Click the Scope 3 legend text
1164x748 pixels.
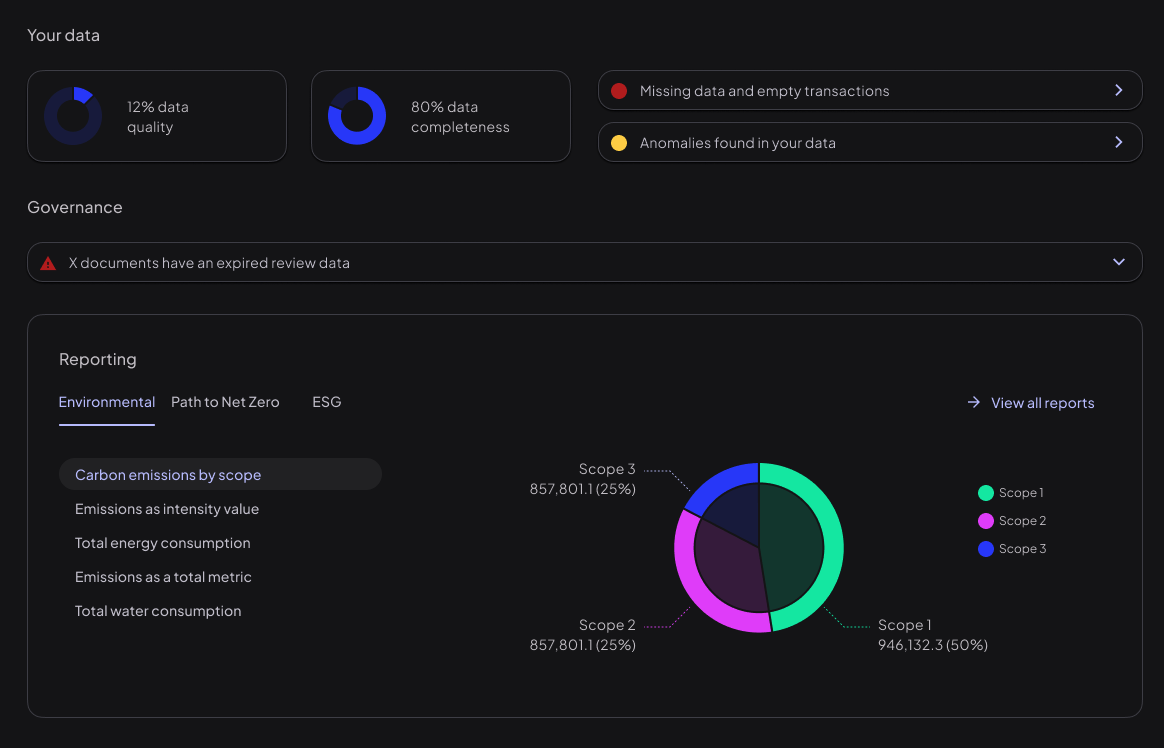pyautogui.click(x=1022, y=549)
